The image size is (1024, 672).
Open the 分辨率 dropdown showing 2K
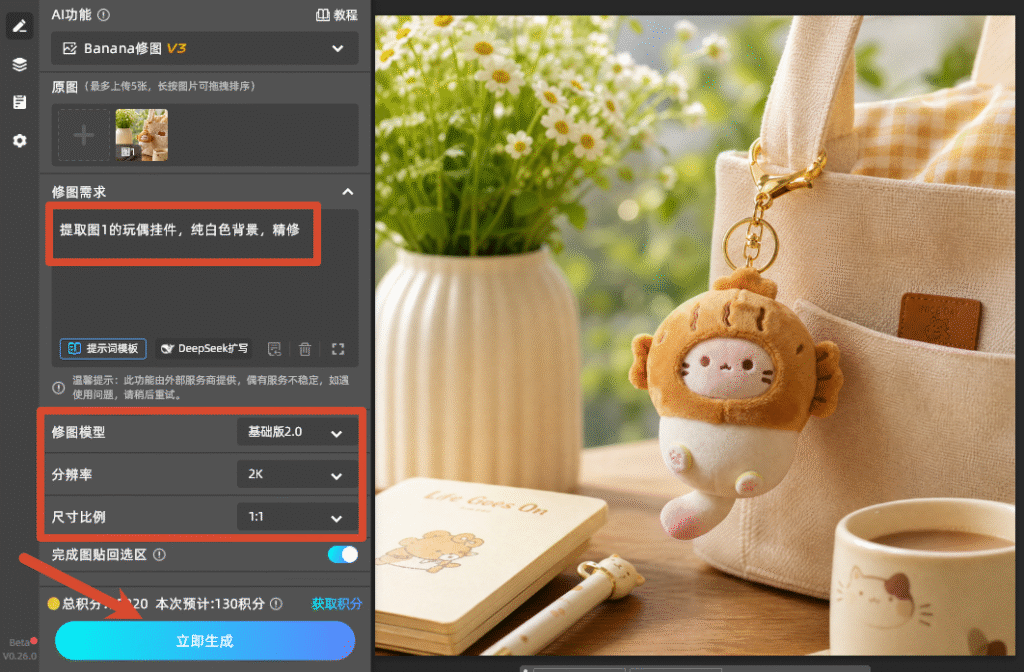[297, 475]
